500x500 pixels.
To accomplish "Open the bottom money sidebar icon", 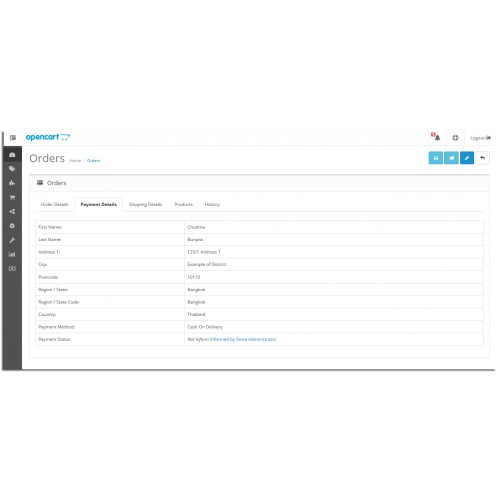I will [x=12, y=269].
